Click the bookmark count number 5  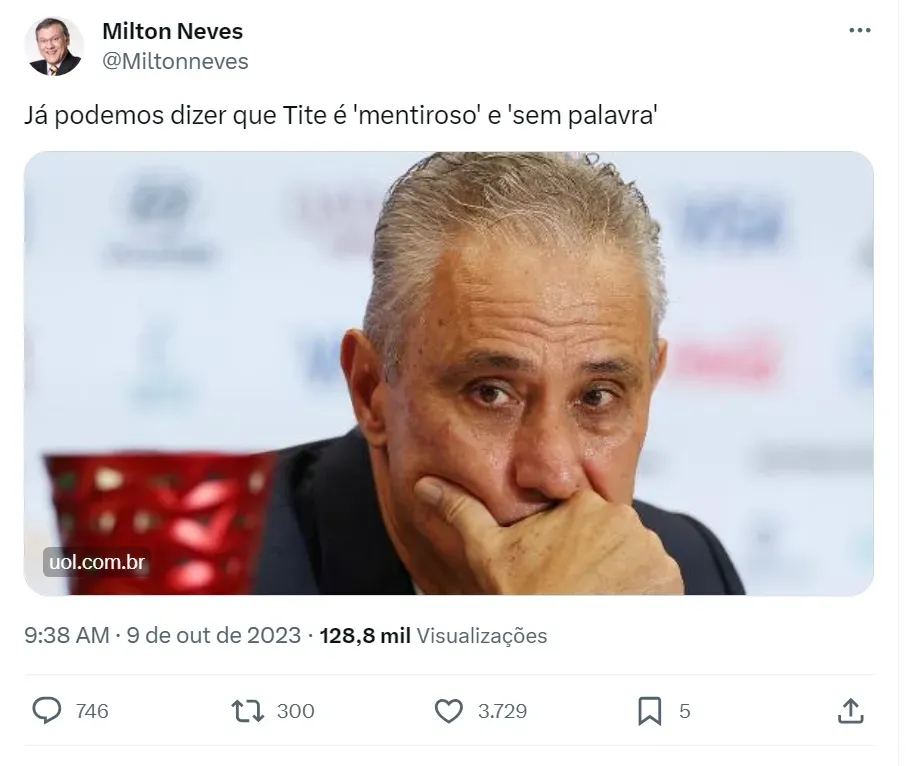click(x=685, y=711)
